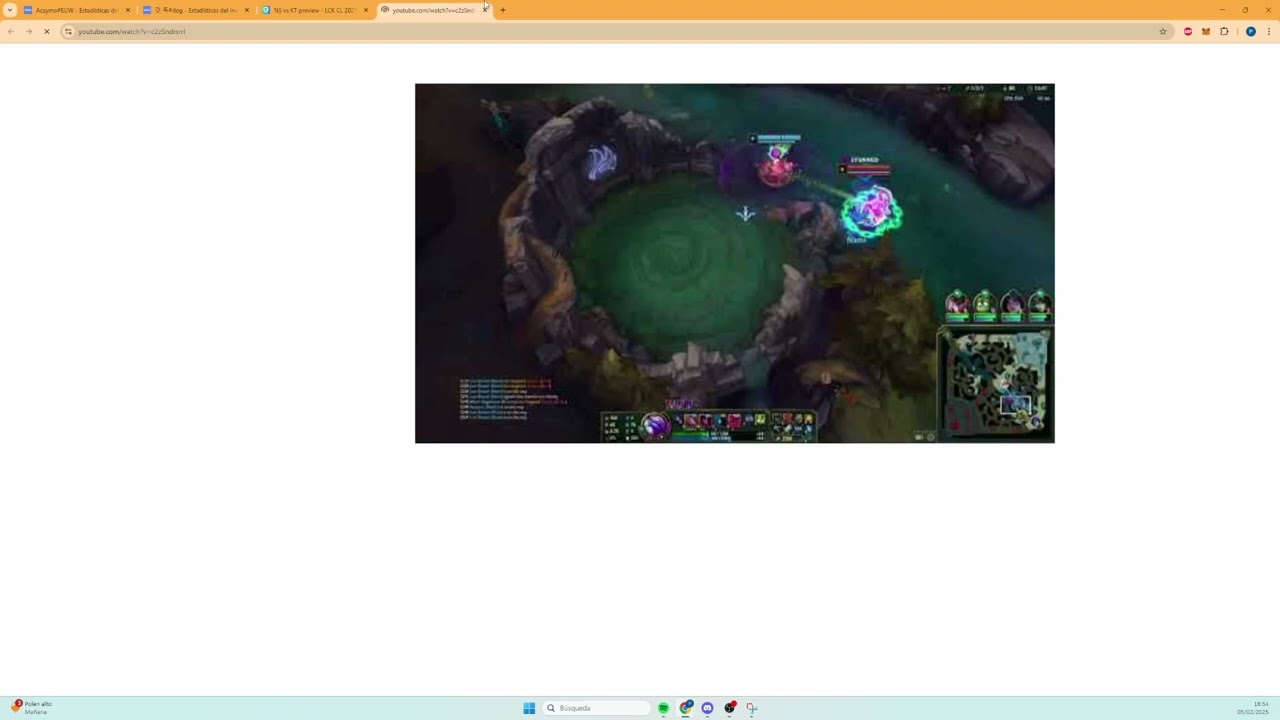Open Chrome from the taskbar

pyautogui.click(x=686, y=708)
